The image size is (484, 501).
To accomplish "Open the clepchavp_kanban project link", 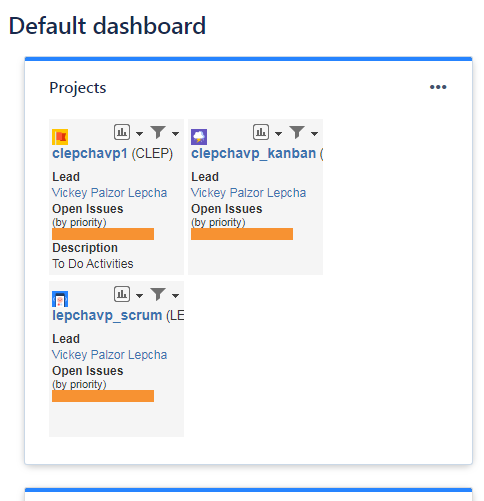I will [x=253, y=153].
